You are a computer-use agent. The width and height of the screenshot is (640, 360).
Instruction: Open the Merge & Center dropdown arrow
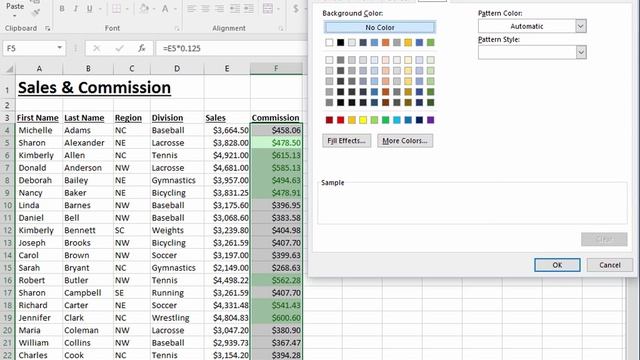point(278,9)
